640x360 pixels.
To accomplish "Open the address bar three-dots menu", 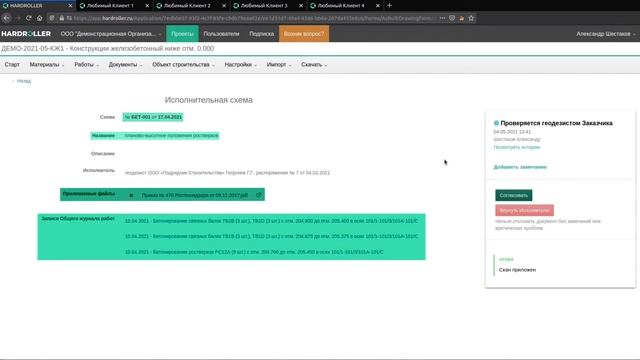I will click(x=442, y=18).
